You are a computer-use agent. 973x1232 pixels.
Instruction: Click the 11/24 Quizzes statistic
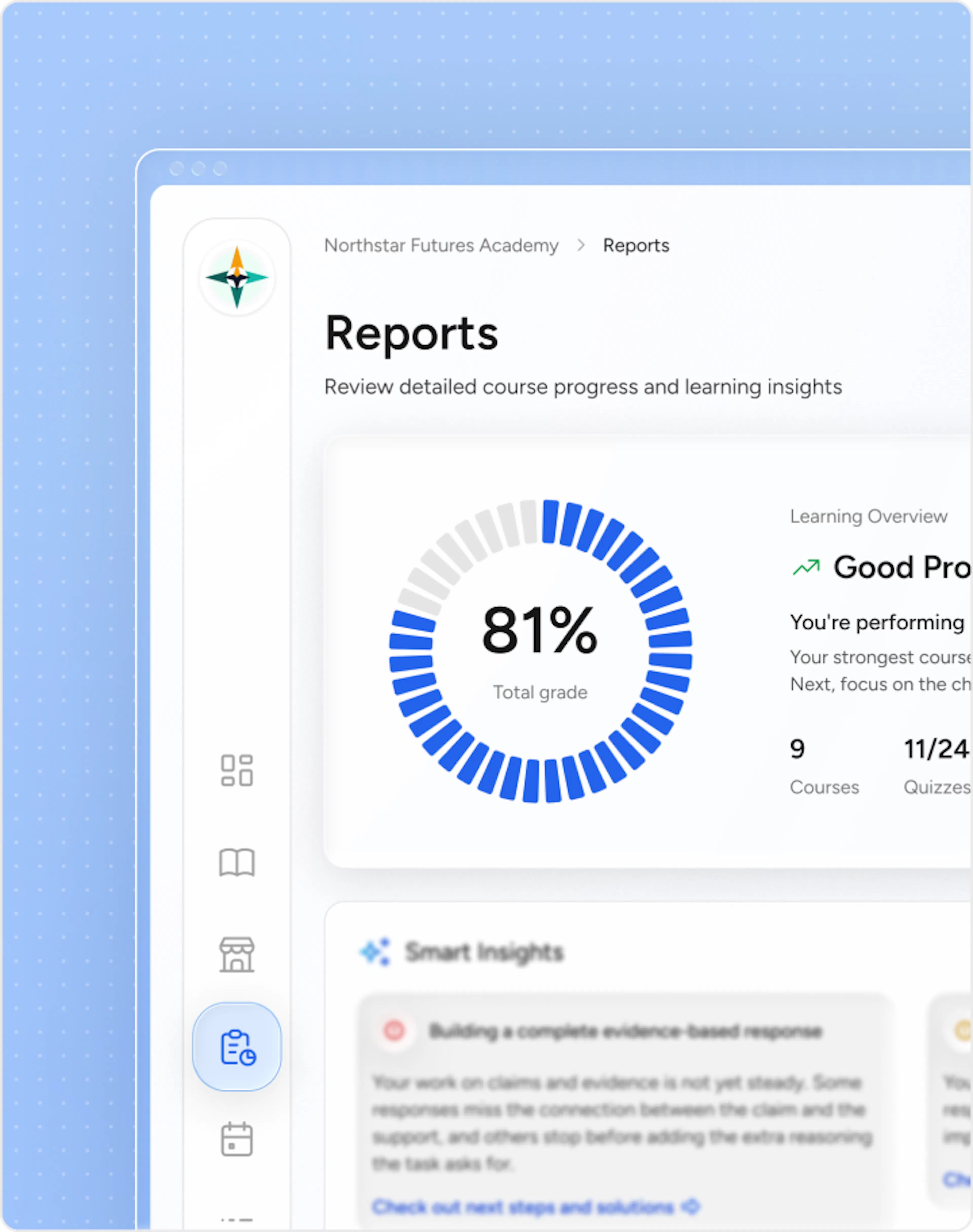[x=937, y=767]
